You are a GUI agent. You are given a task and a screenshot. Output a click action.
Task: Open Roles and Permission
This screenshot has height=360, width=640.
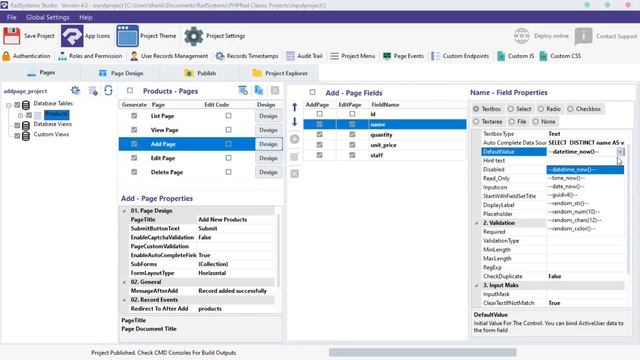(90, 56)
